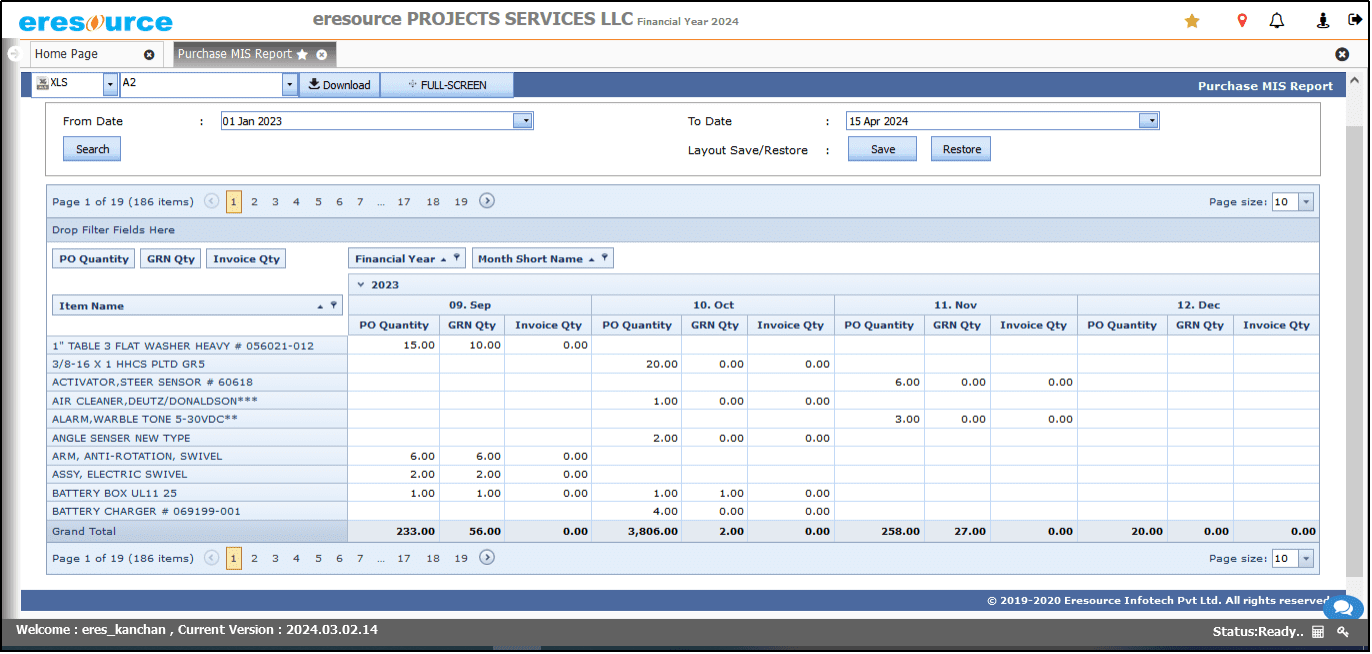
Task: Open the From Date dropdown
Action: coord(523,121)
